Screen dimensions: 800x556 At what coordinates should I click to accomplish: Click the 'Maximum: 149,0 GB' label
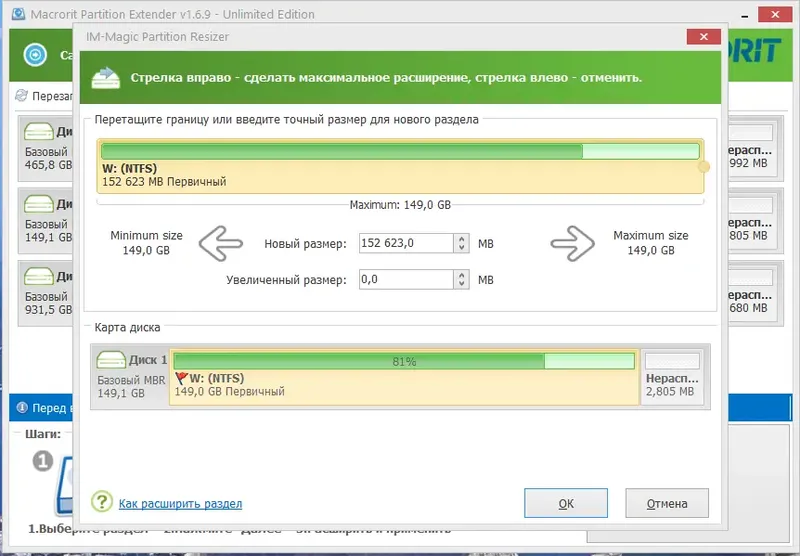point(400,205)
